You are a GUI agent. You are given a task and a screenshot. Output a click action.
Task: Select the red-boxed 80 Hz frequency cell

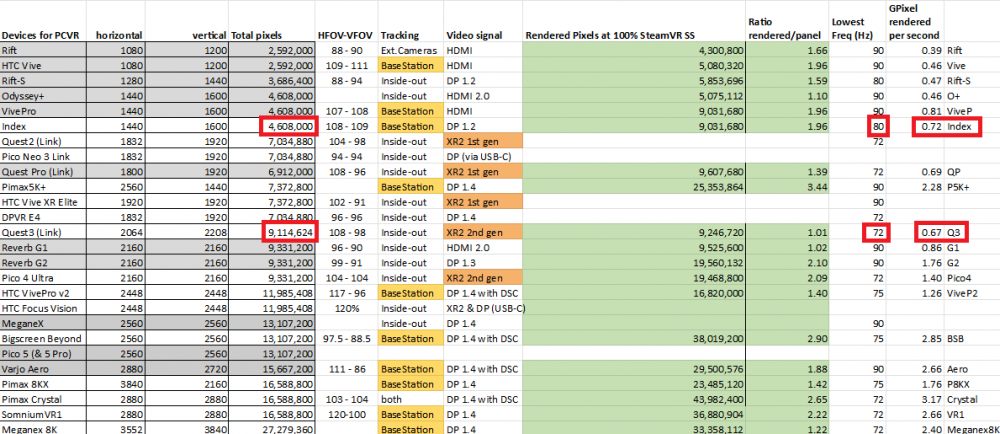(877, 126)
